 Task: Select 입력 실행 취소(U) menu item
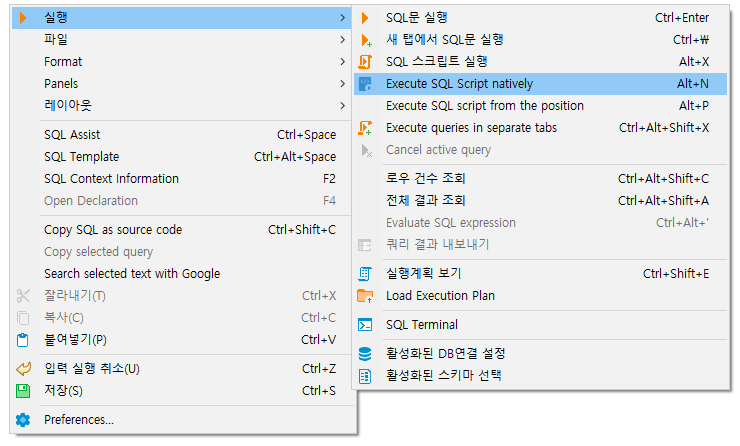click(181, 369)
